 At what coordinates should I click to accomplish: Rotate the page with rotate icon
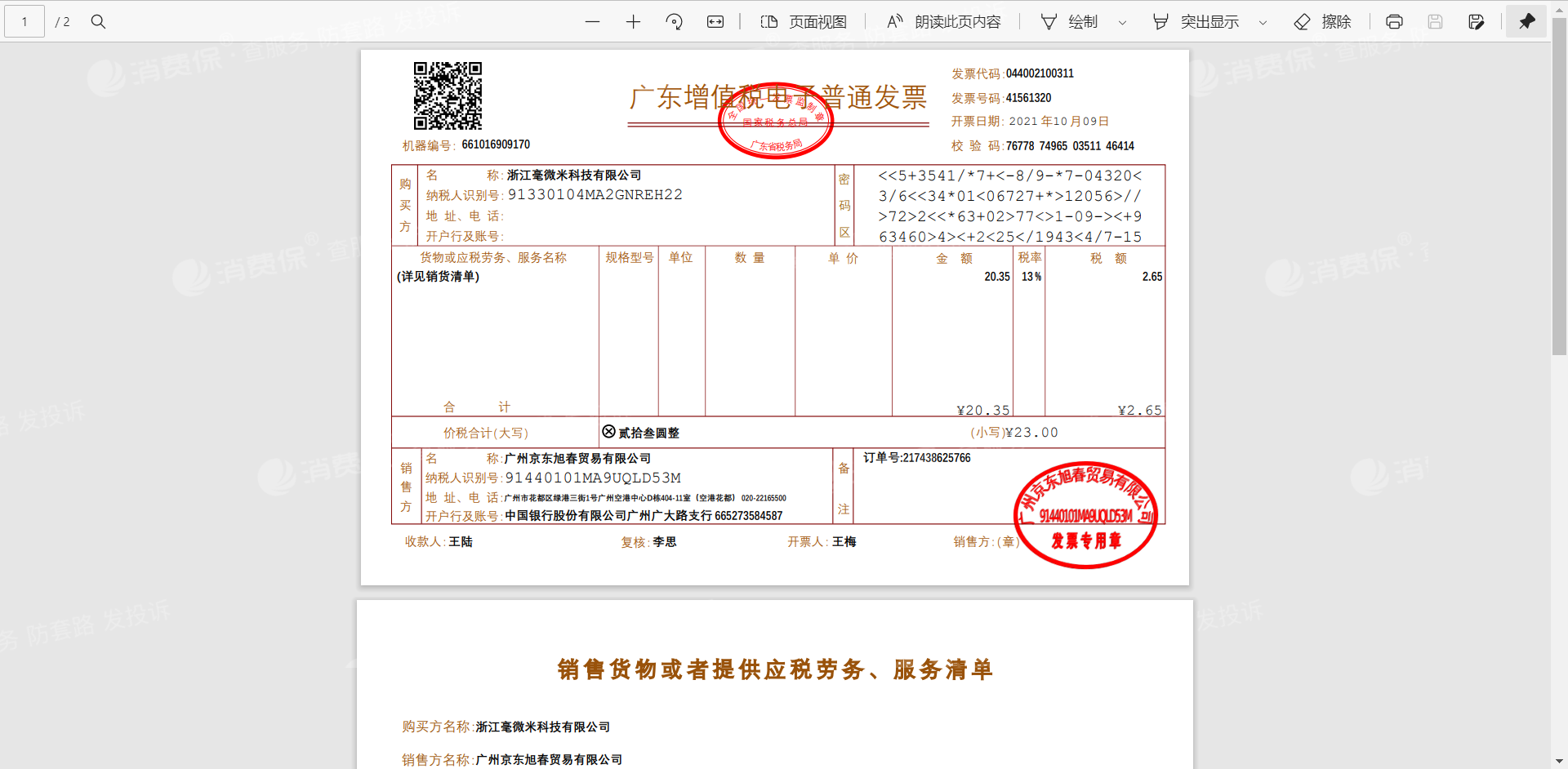[675, 22]
